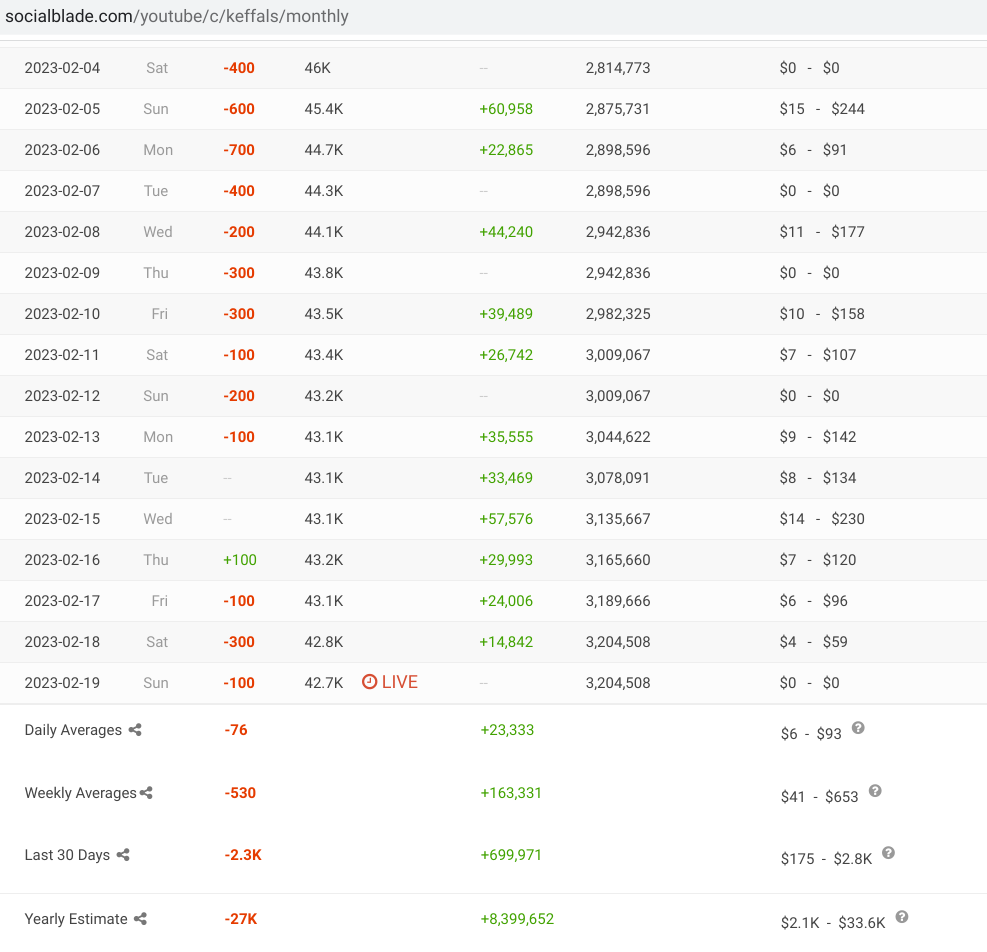Image resolution: width=987 pixels, height=952 pixels.
Task: Click the Weekly Averages label
Action: pyautogui.click(x=81, y=793)
